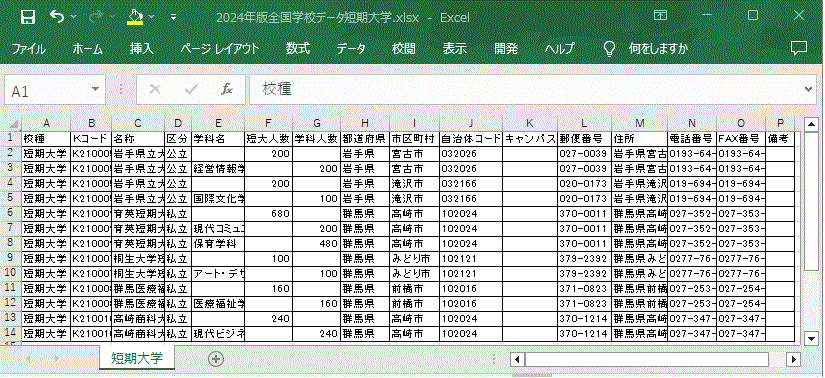Customize the Quick Access Toolbar dropdown
This screenshot has width=825, height=378.
point(174,17)
